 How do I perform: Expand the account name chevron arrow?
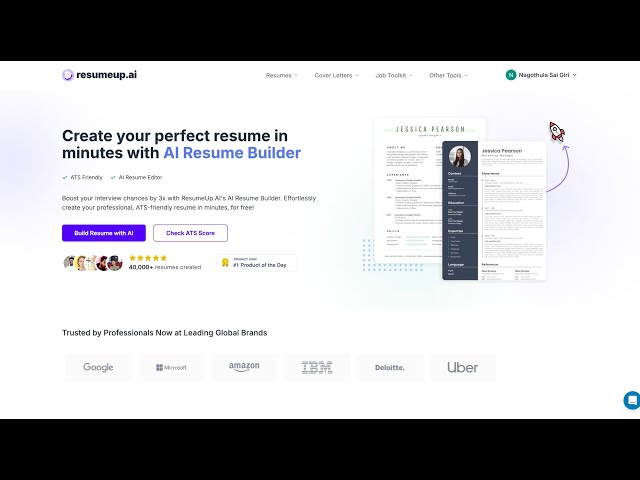tap(574, 75)
